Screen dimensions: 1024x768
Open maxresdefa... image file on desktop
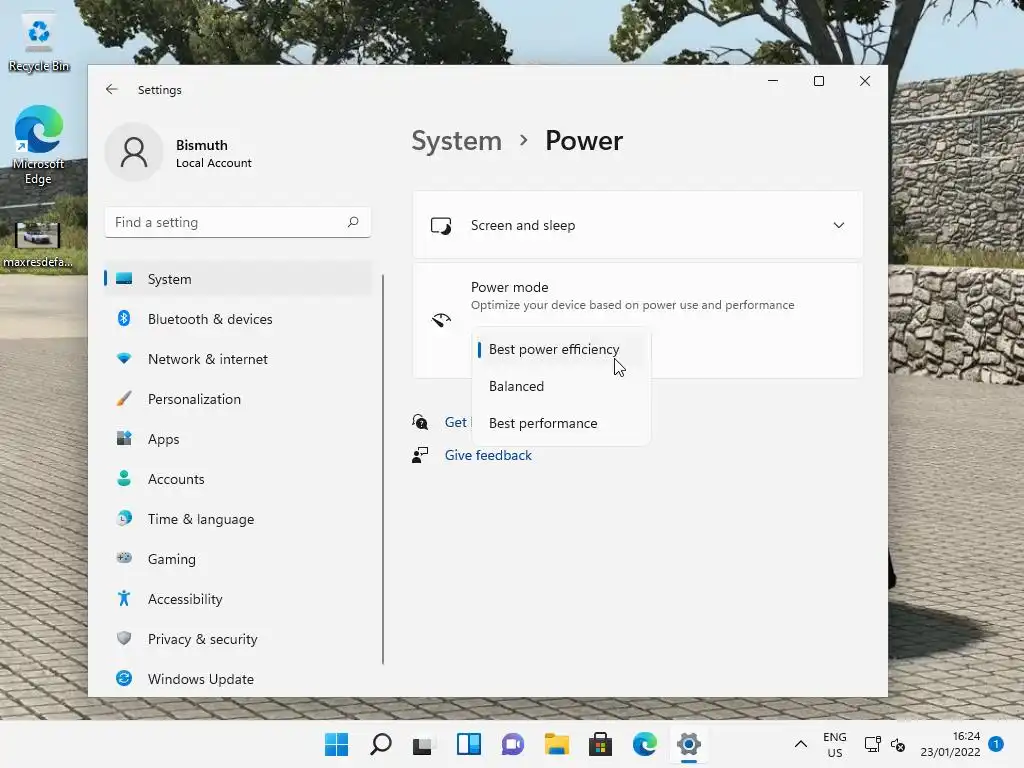37,246
